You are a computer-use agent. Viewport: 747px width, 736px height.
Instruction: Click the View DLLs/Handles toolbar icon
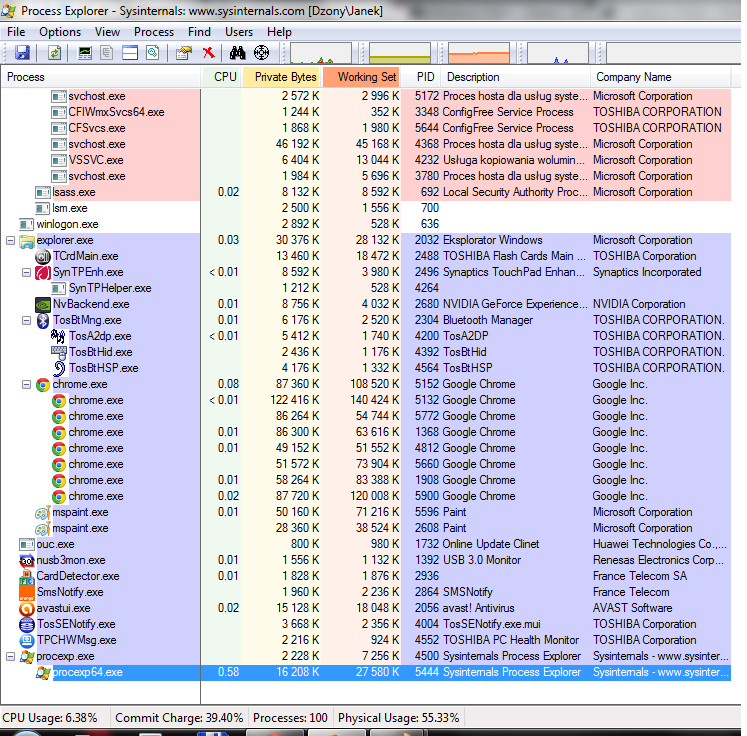click(x=153, y=52)
